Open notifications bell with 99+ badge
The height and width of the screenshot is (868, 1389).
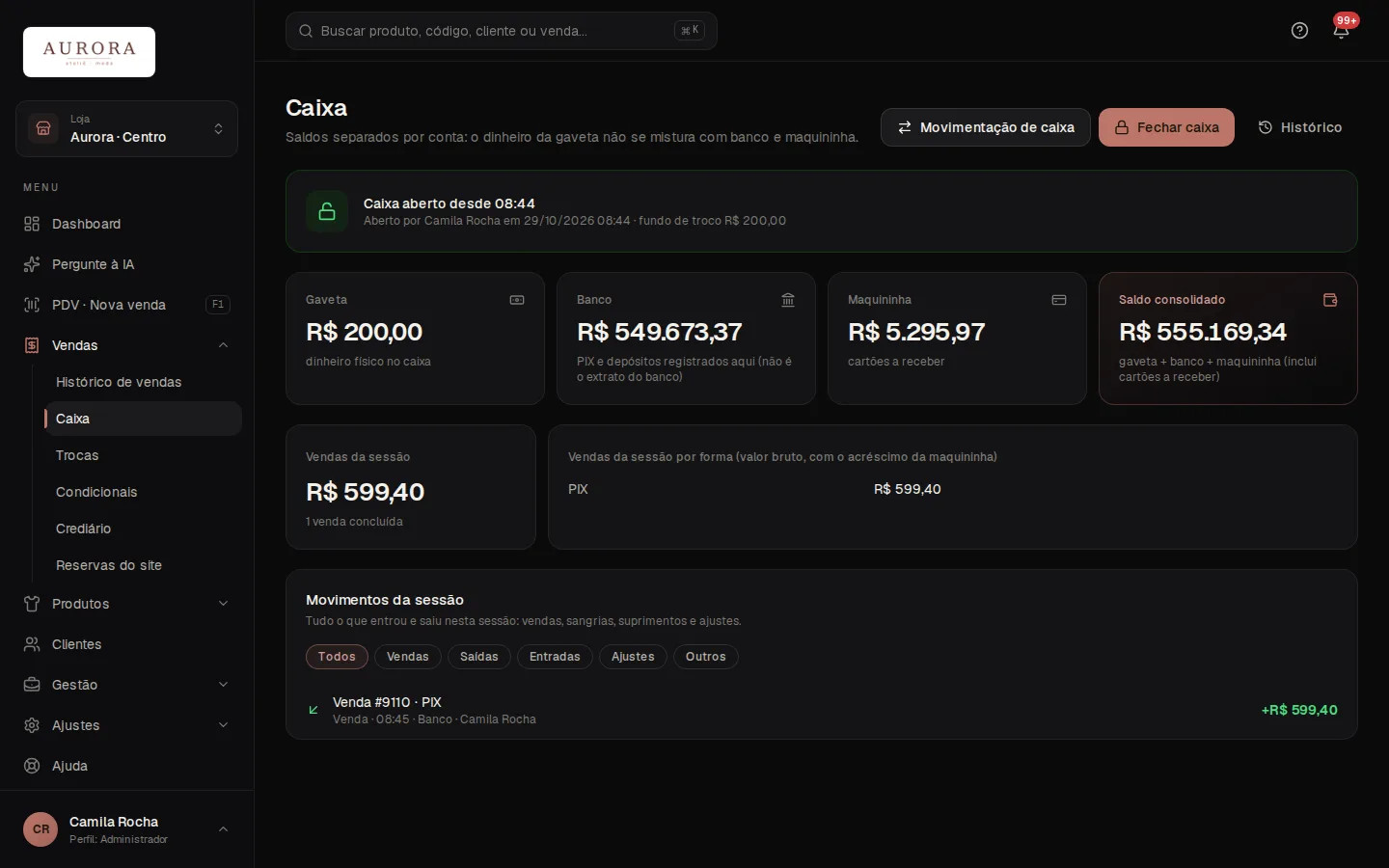pyautogui.click(x=1341, y=31)
